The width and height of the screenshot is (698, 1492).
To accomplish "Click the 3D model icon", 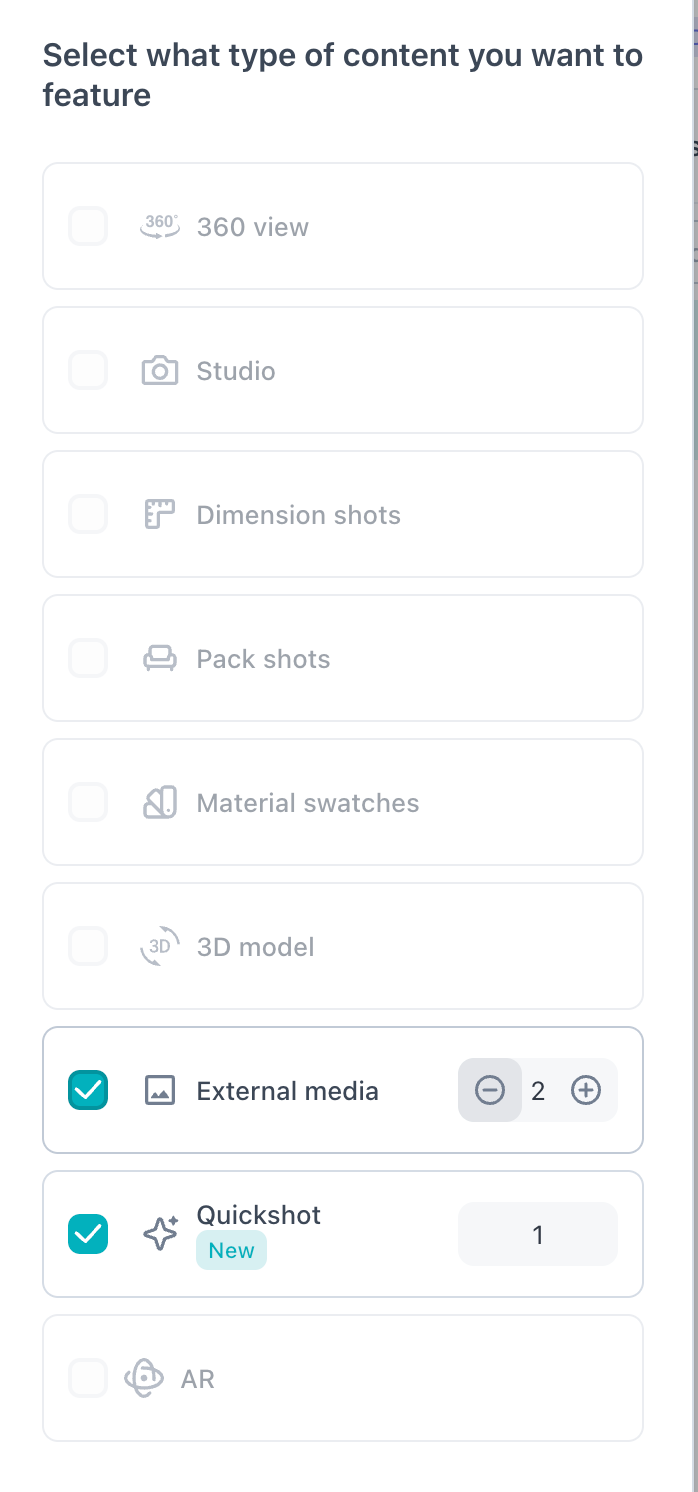I will (x=160, y=947).
